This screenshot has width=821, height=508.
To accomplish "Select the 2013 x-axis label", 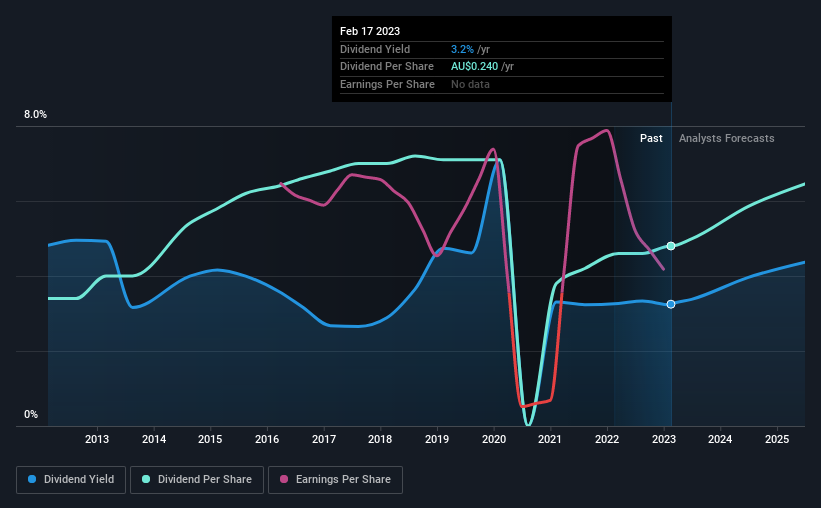I will pos(97,439).
